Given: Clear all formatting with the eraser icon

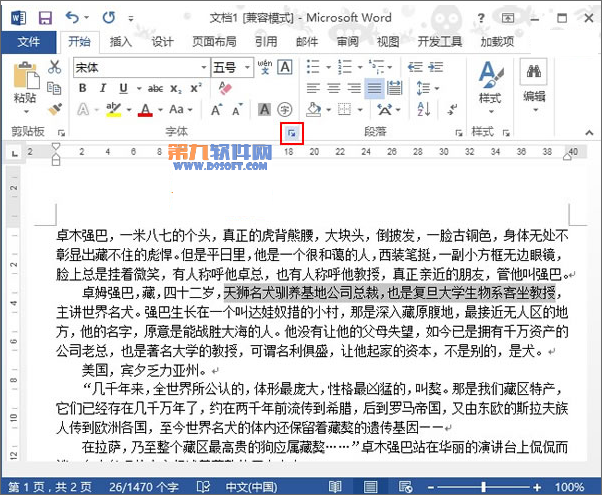Looking at the screenshot, I should tap(225, 88).
